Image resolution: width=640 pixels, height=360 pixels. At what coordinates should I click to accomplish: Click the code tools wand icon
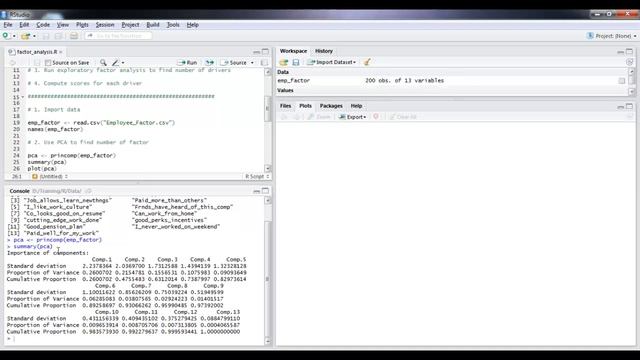tap(116, 62)
